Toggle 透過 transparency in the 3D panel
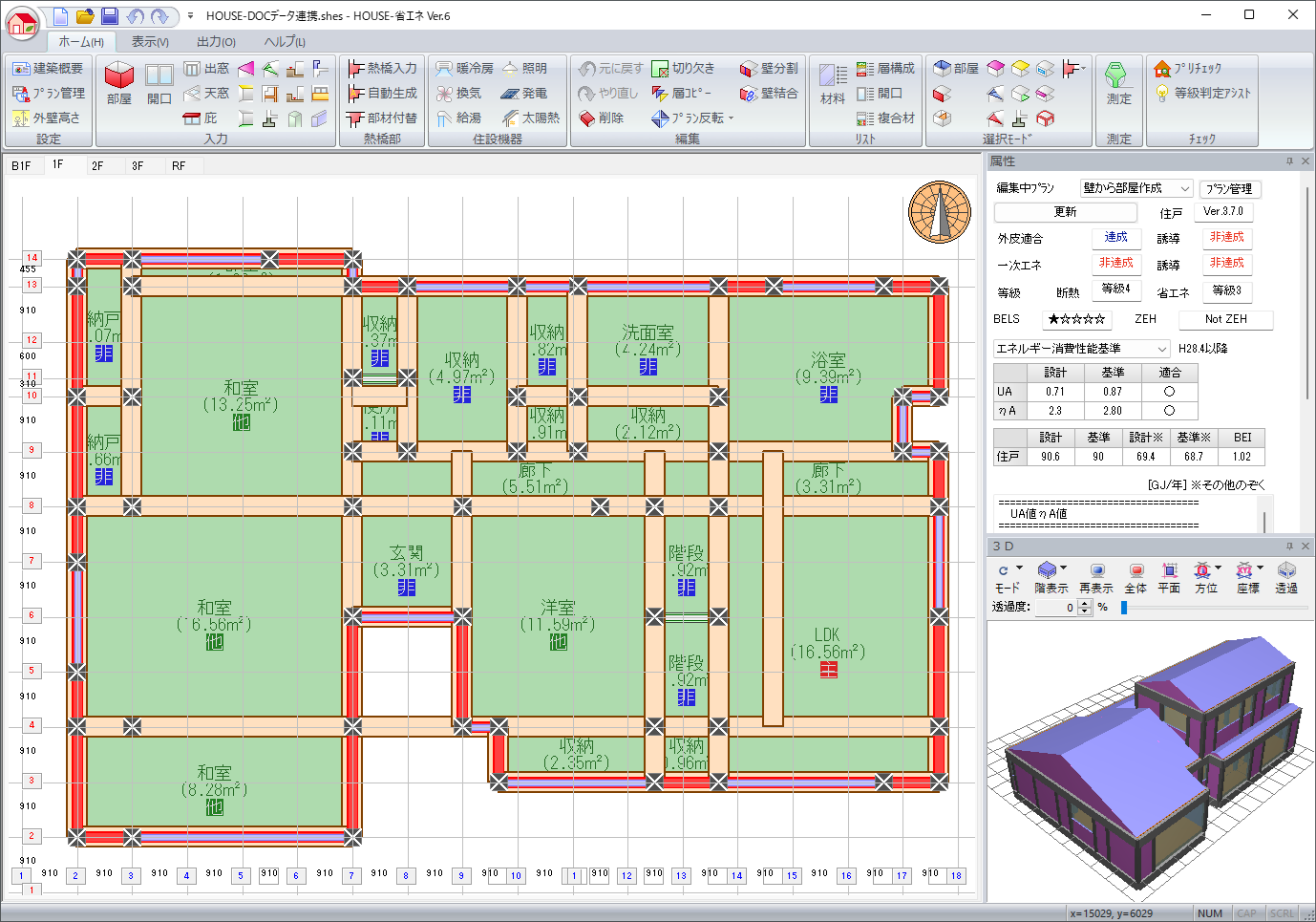Image resolution: width=1316 pixels, height=922 pixels. tap(1286, 578)
